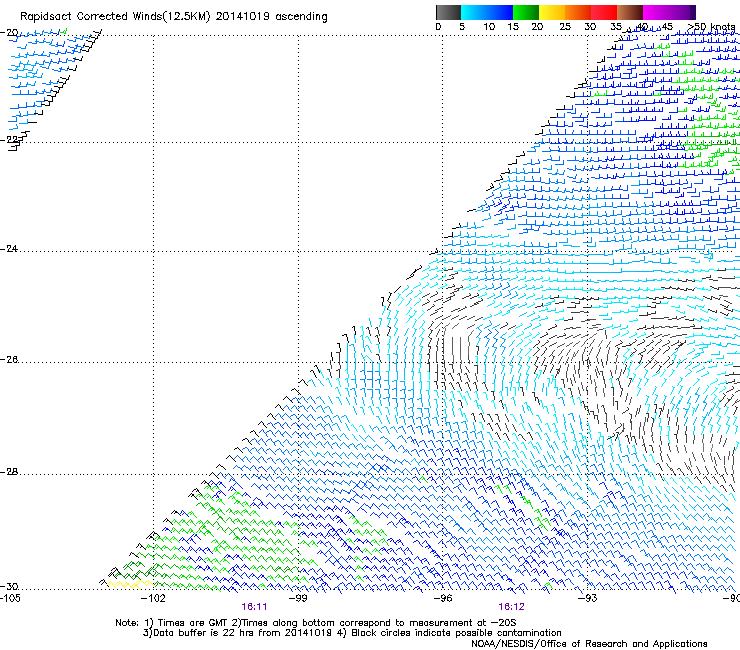The image size is (740, 650).
Task: Click the latitude label '-30'
Action: click(9, 586)
